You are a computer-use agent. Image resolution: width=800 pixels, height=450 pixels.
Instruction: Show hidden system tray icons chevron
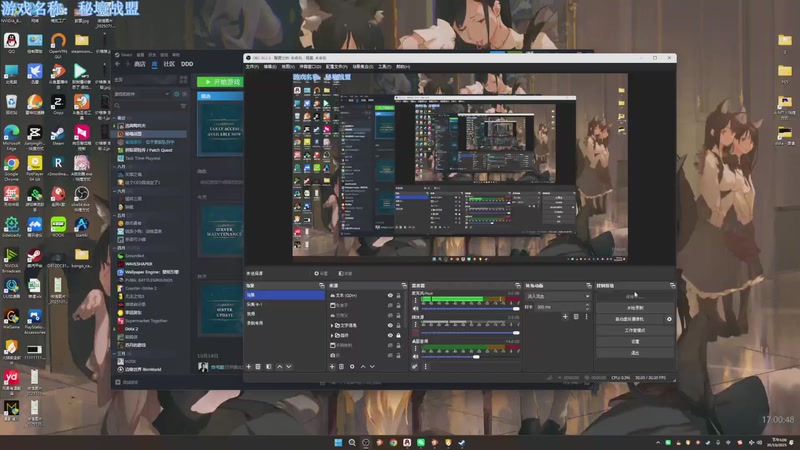coord(658,442)
